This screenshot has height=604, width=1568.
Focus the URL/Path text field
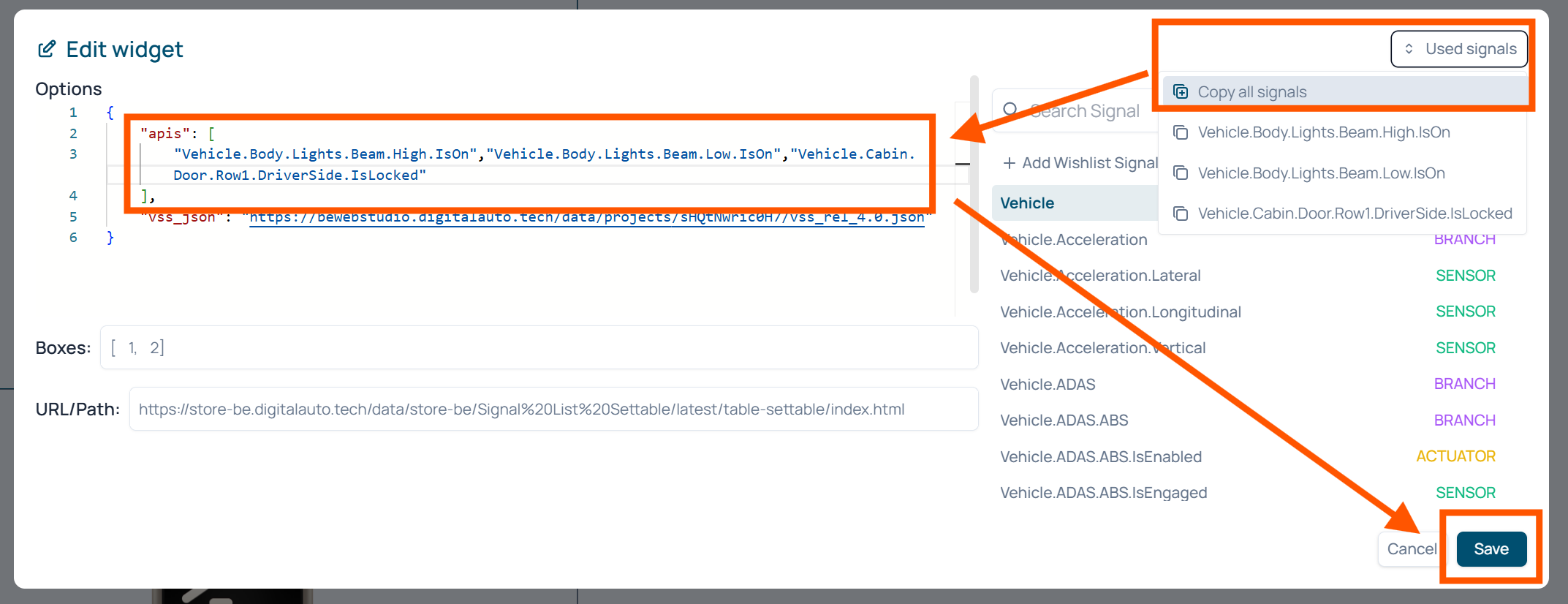(553, 409)
